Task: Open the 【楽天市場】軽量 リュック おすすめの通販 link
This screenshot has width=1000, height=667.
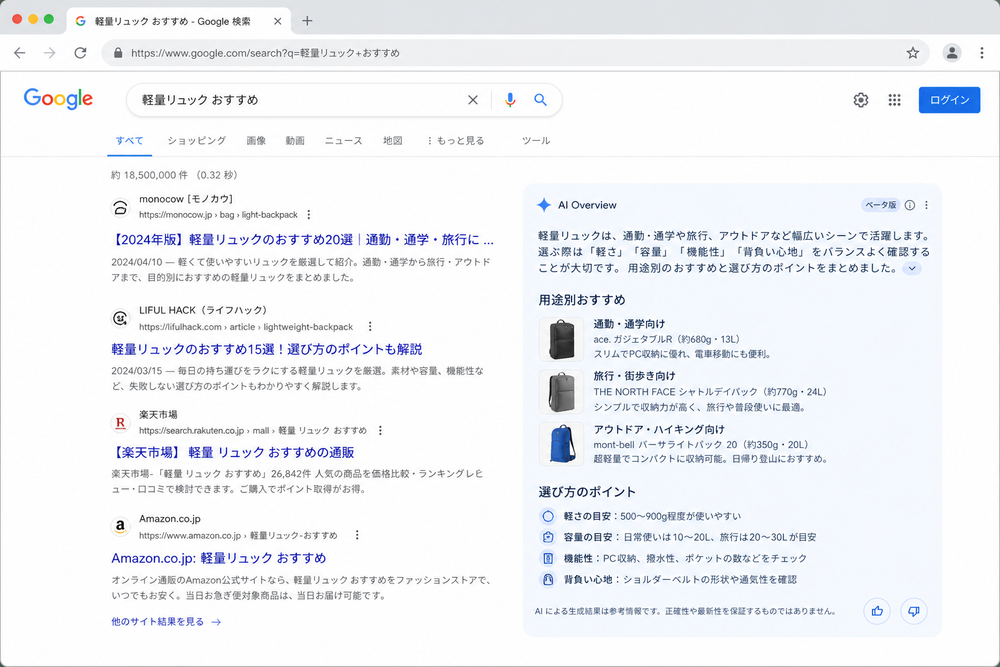Action: point(233,453)
